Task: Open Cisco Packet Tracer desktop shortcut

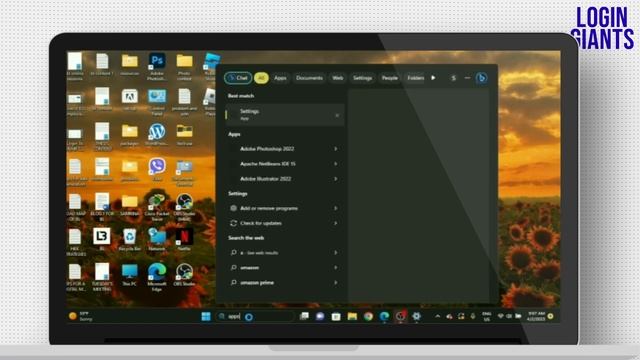Action: (157, 207)
